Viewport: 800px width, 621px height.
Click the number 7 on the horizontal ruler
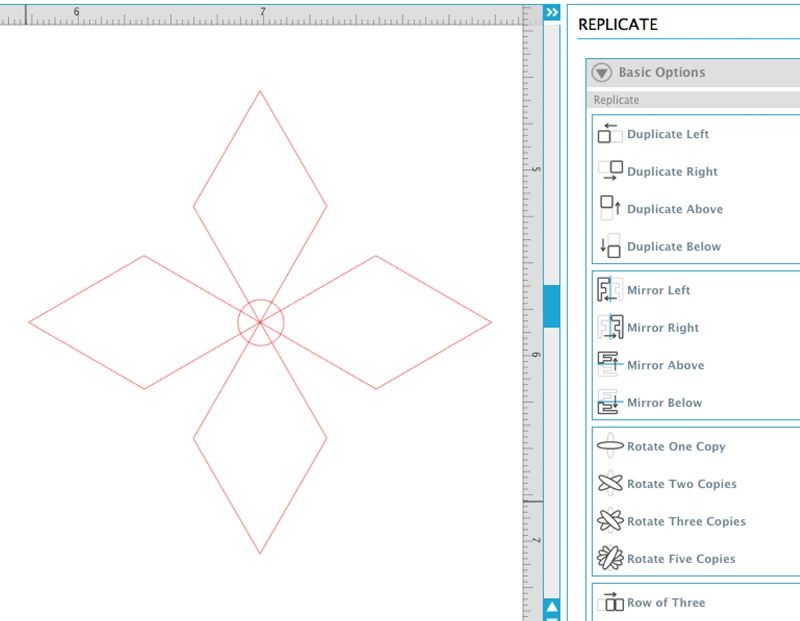pyautogui.click(x=263, y=11)
